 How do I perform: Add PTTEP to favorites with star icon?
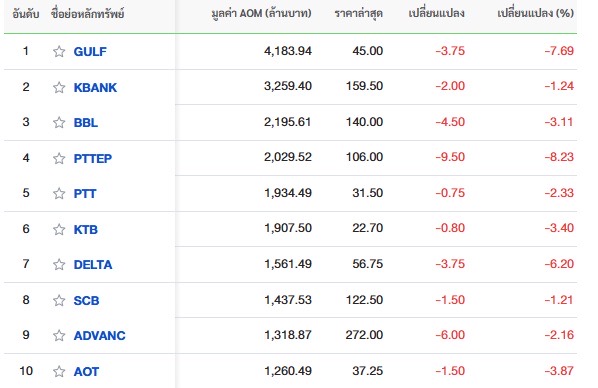[59, 158]
